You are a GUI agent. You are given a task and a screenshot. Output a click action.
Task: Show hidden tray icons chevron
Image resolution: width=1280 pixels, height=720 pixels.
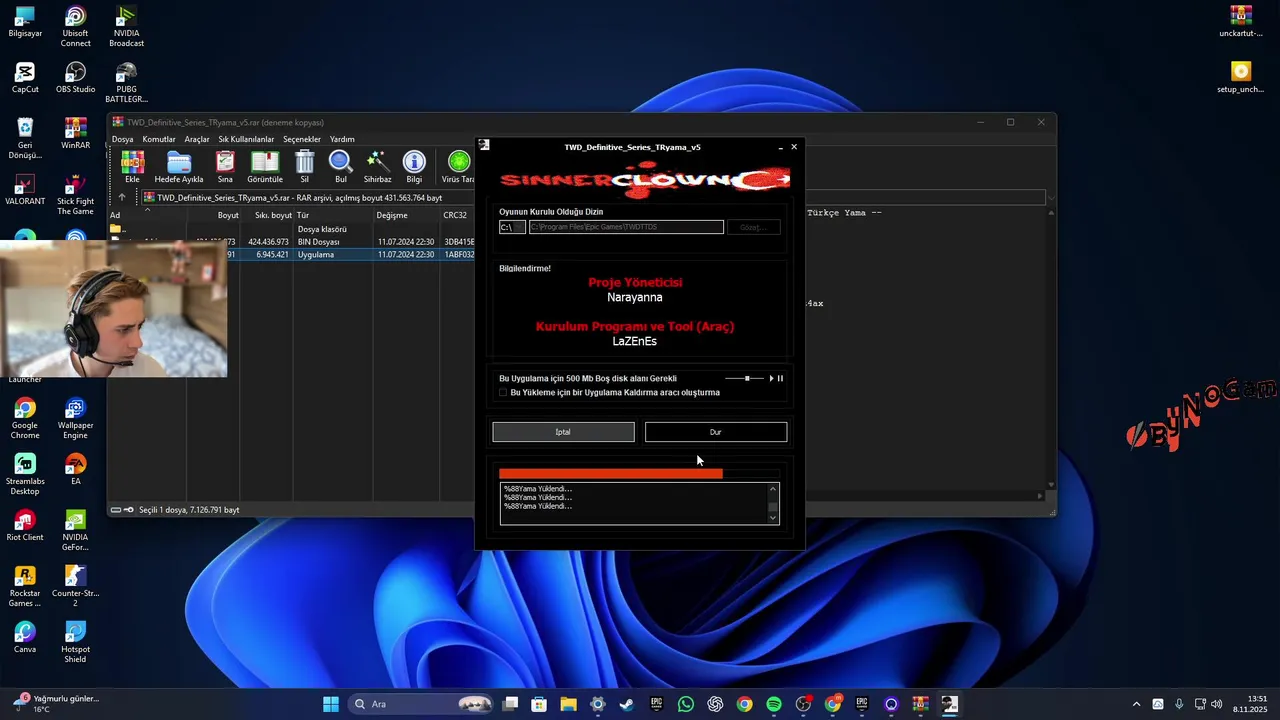click(x=1136, y=704)
